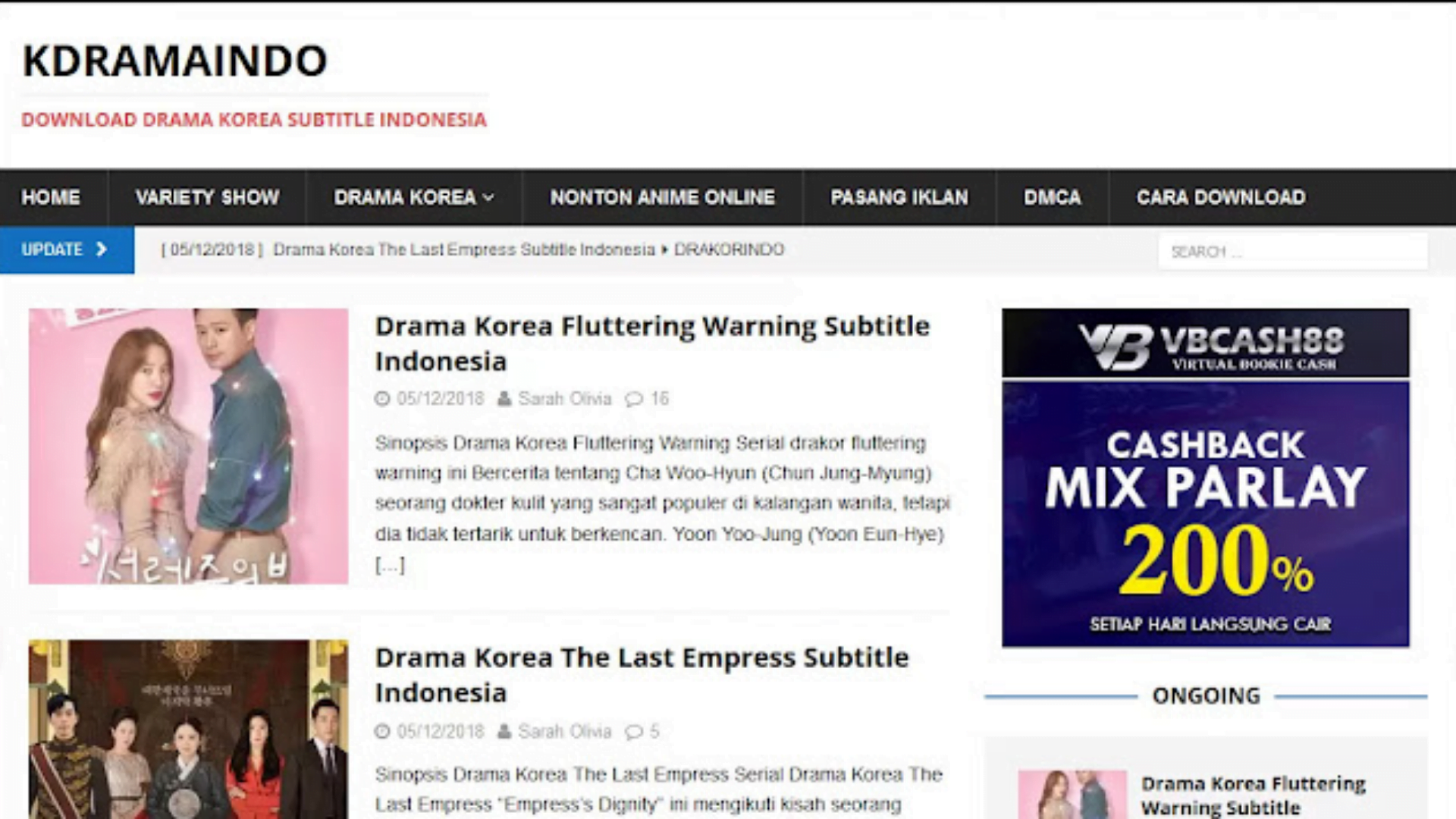This screenshot has width=1456, height=819.
Task: Open Drama Korea The Last Empress article title
Action: [642, 675]
